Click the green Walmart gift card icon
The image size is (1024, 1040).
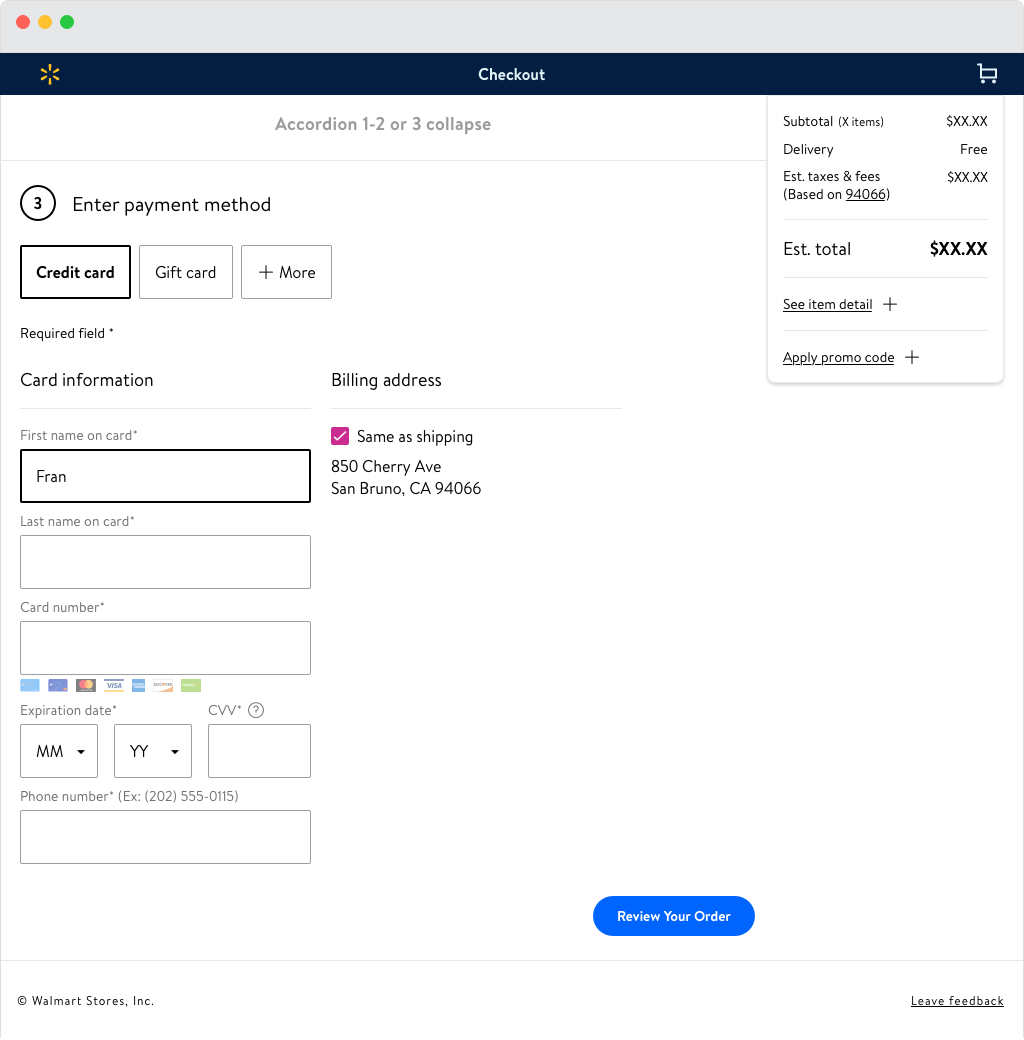pos(191,686)
